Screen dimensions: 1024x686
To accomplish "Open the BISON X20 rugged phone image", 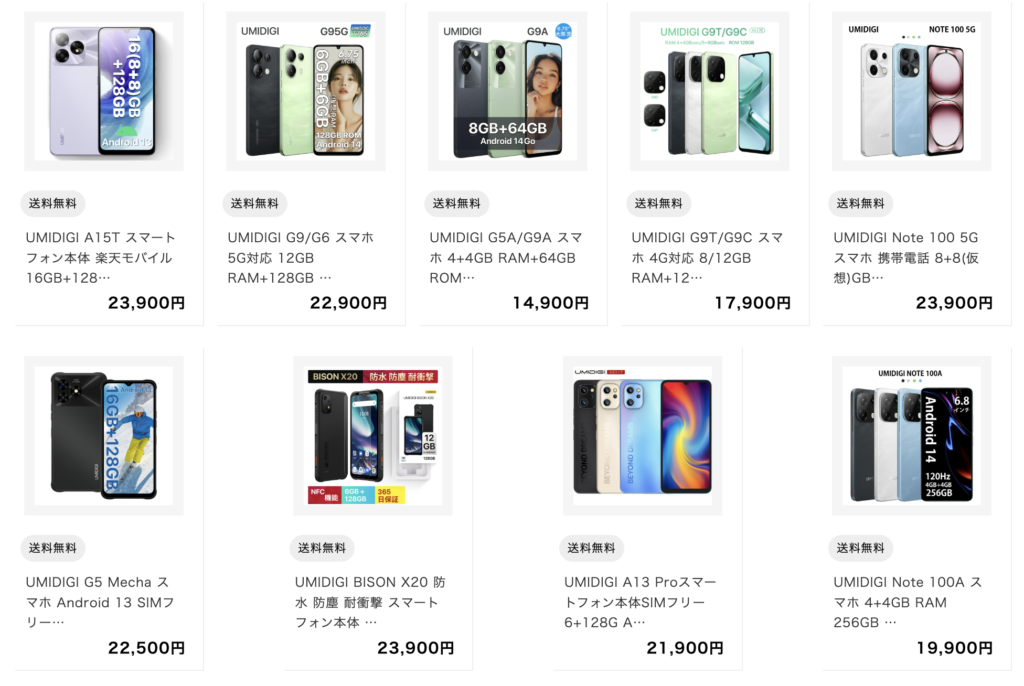I will pyautogui.click(x=373, y=436).
